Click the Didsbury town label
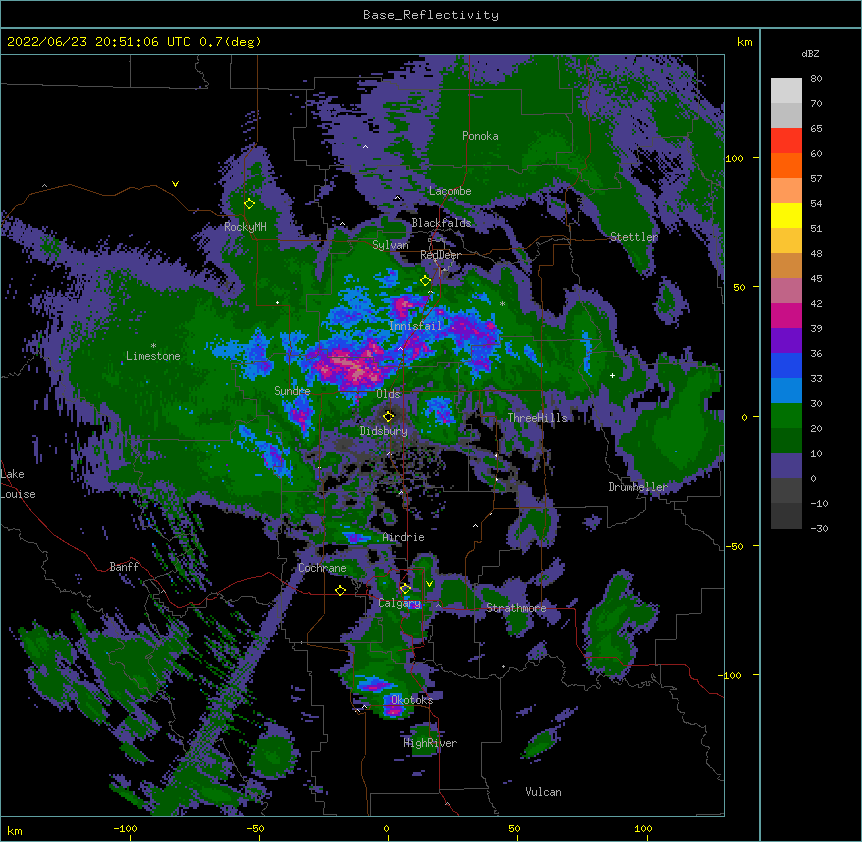The image size is (862, 842). (383, 431)
